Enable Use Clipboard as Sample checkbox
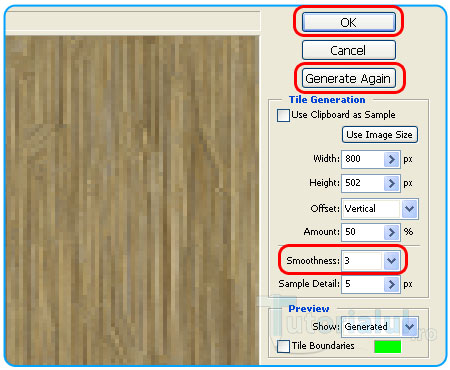Image resolution: width=450 pixels, height=370 pixels. click(283, 115)
